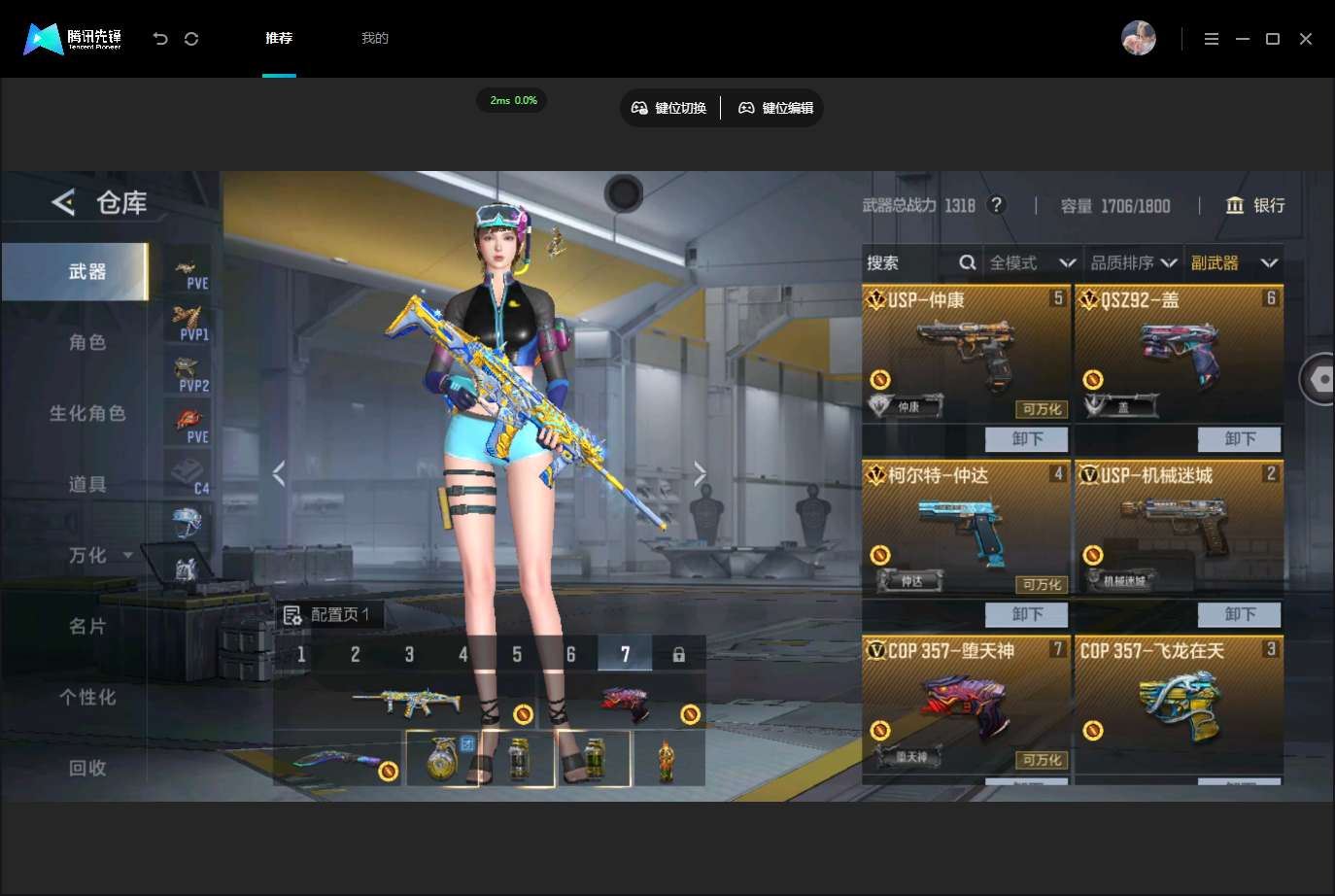Select the helmet gear category icon
The width and height of the screenshot is (1335, 896).
coord(188,523)
